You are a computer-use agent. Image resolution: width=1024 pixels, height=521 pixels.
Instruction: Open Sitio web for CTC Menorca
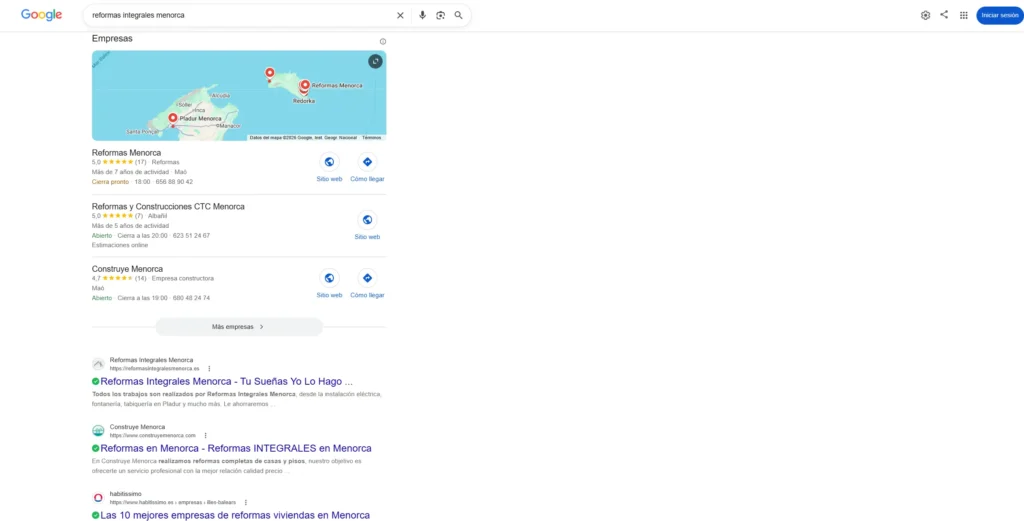(367, 226)
